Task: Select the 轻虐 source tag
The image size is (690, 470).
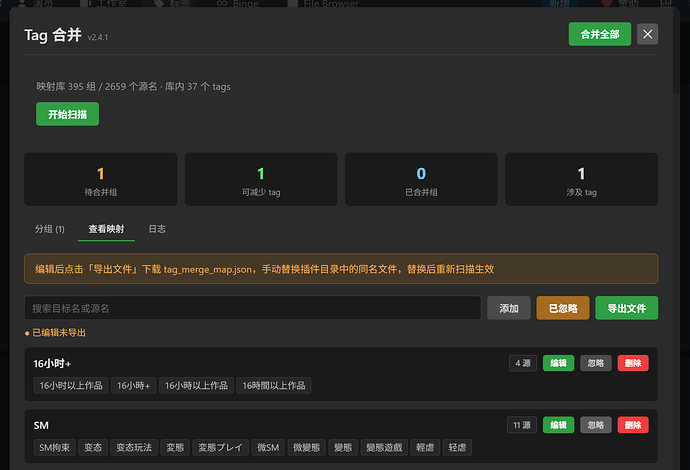Action: pos(457,448)
